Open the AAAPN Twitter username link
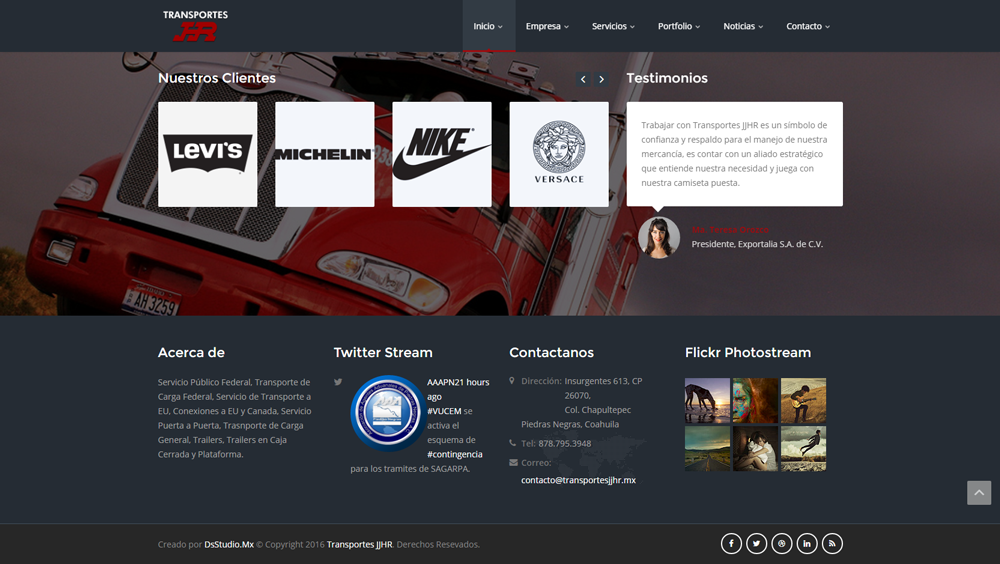Image resolution: width=1000 pixels, height=564 pixels. point(445,382)
